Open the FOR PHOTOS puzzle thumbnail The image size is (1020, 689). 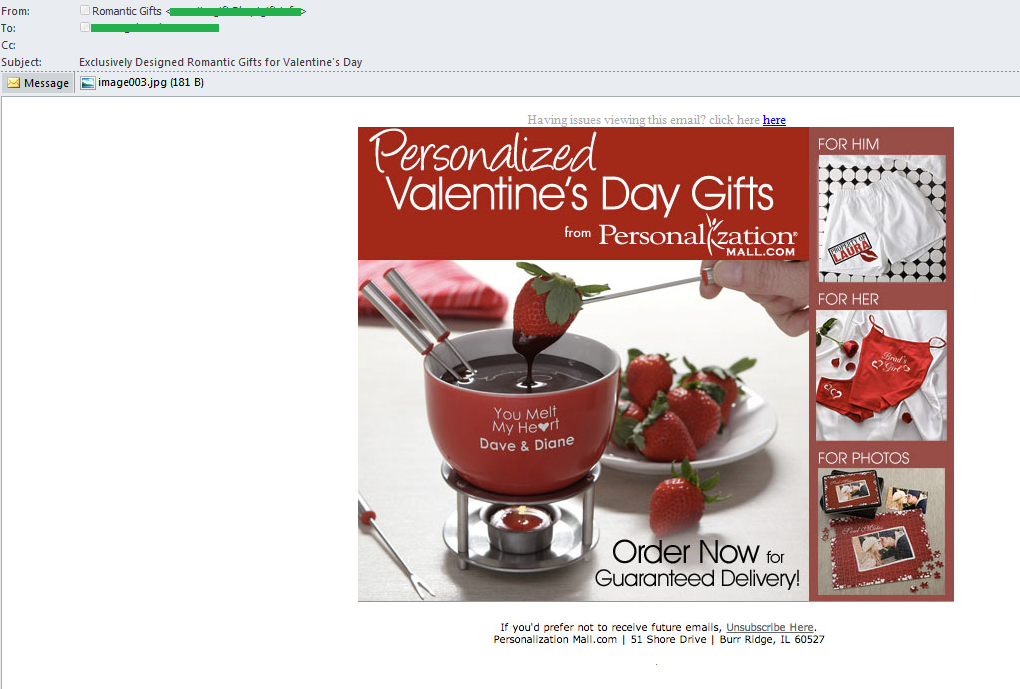click(x=881, y=532)
